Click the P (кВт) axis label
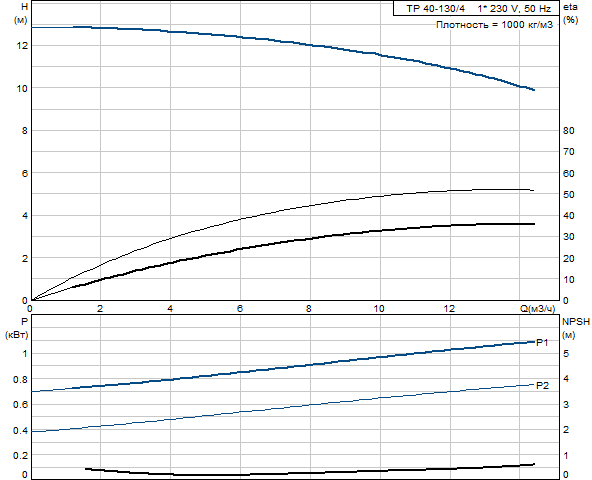The height and width of the screenshot is (480, 592). pos(17,328)
